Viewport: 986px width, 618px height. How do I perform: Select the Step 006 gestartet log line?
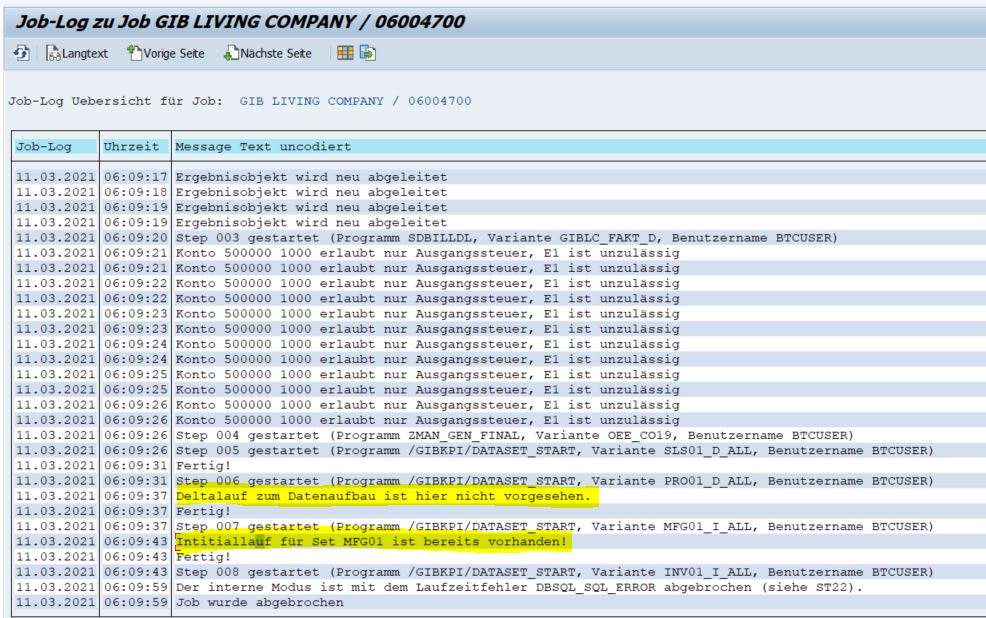point(553,481)
